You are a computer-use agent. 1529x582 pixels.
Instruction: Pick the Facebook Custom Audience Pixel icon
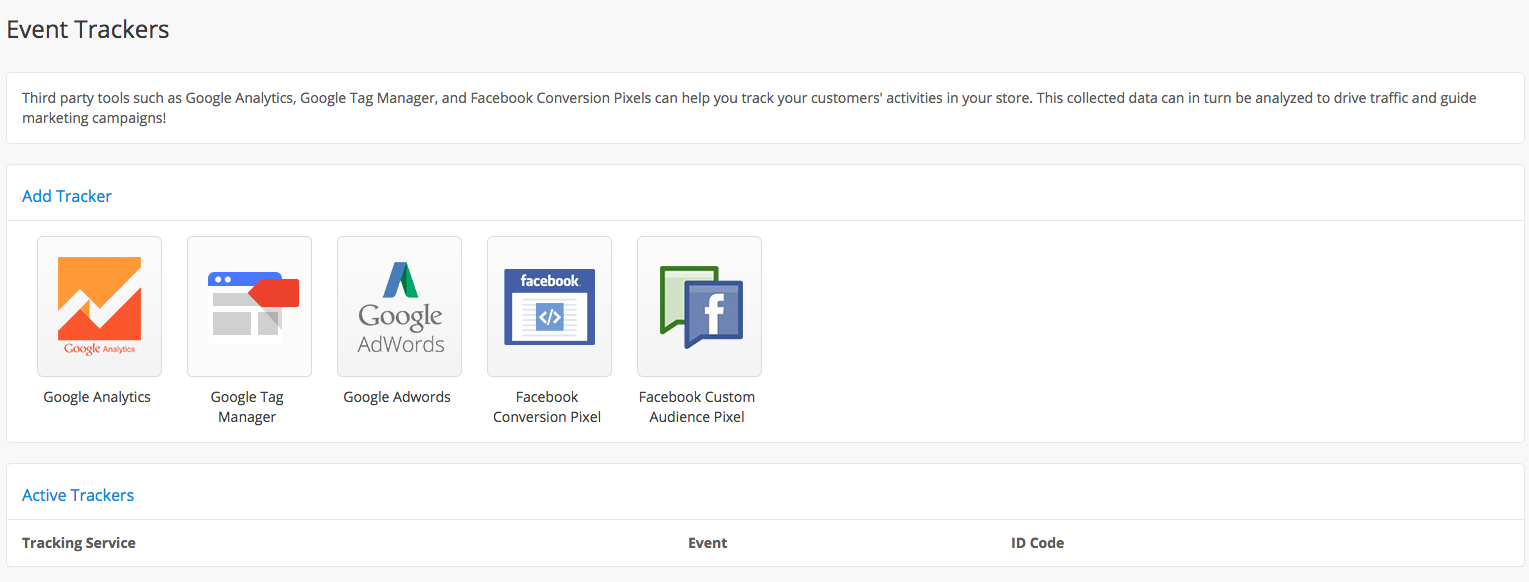699,306
